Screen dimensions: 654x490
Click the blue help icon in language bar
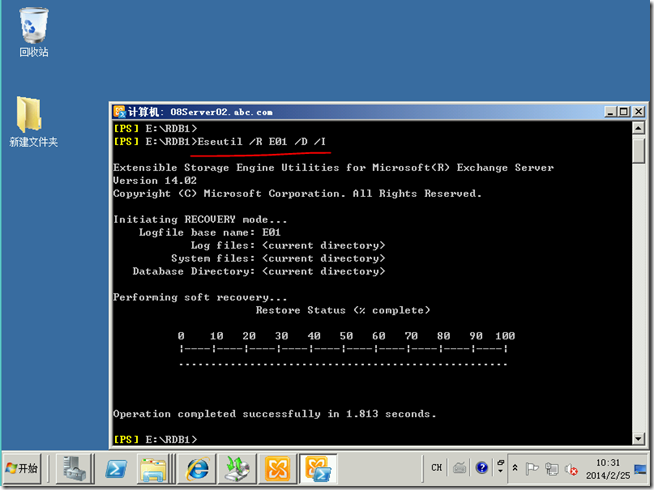click(482, 468)
